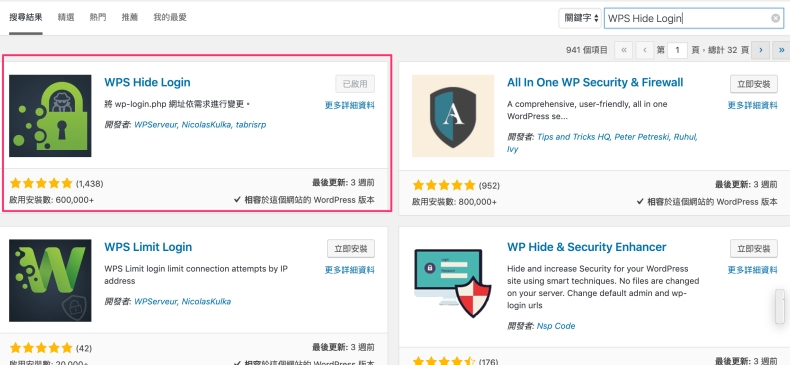Open Peter Petreski developer link

(x=642, y=137)
